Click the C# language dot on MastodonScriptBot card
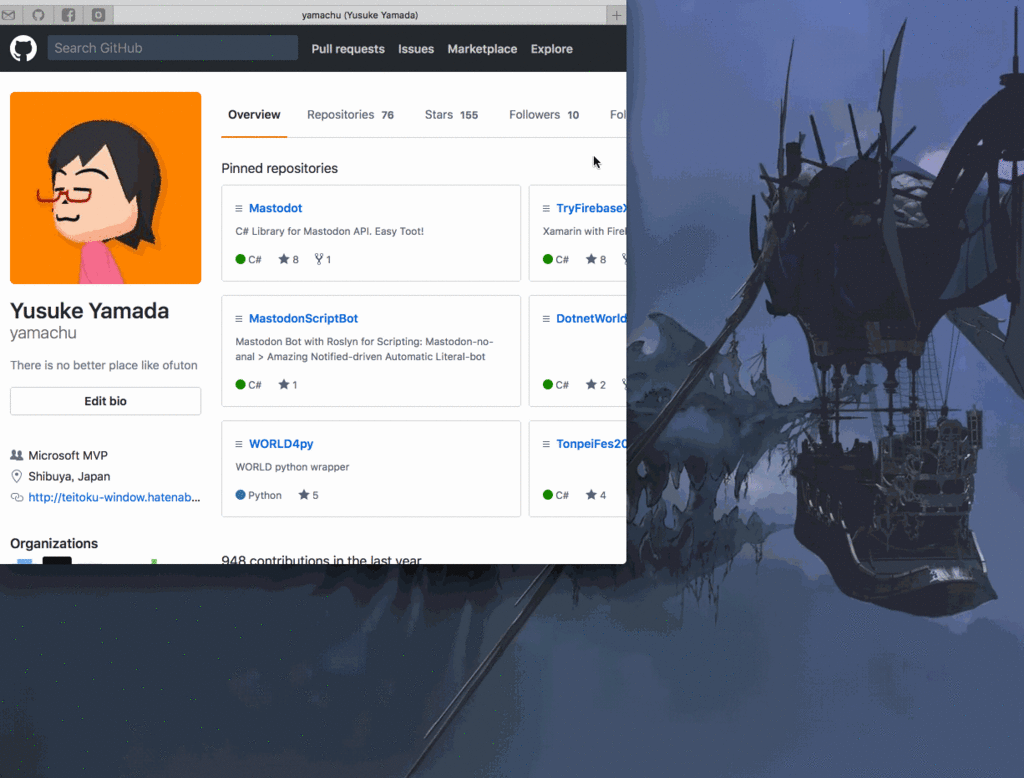Image resolution: width=1024 pixels, height=778 pixels. (x=240, y=385)
